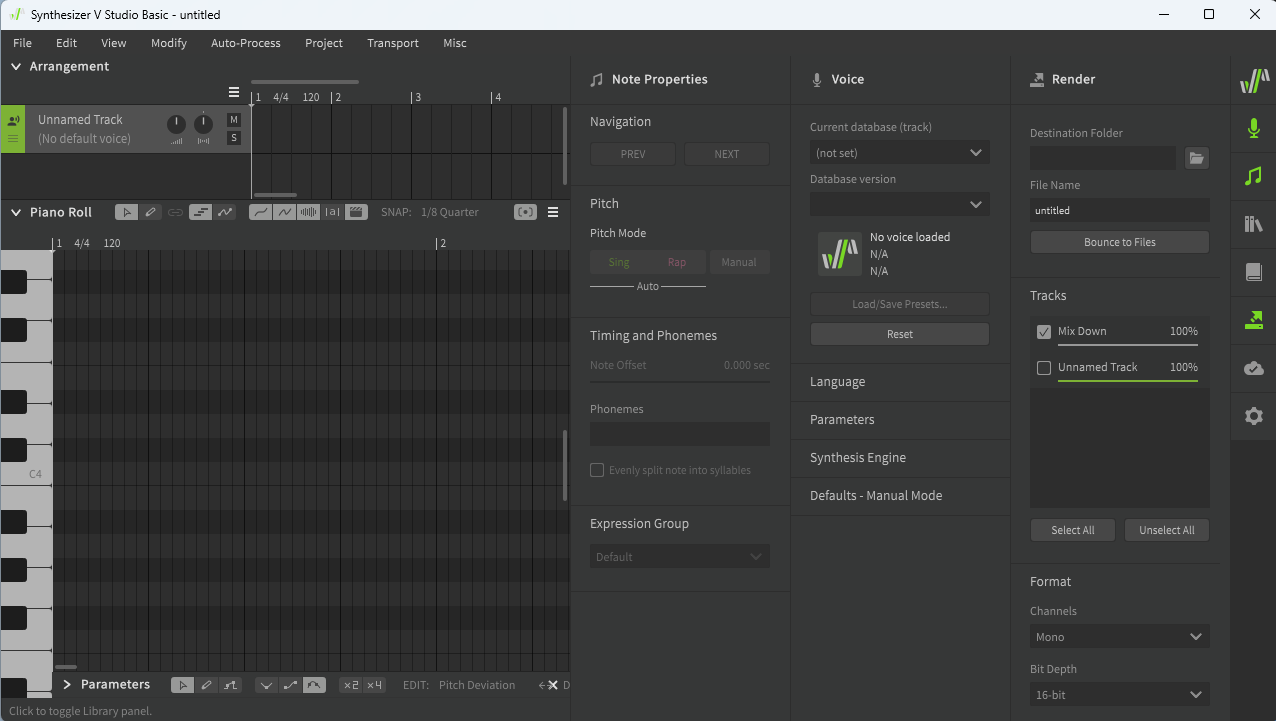Mute the Unnamed Track with M button
The image size is (1276, 721).
(234, 120)
